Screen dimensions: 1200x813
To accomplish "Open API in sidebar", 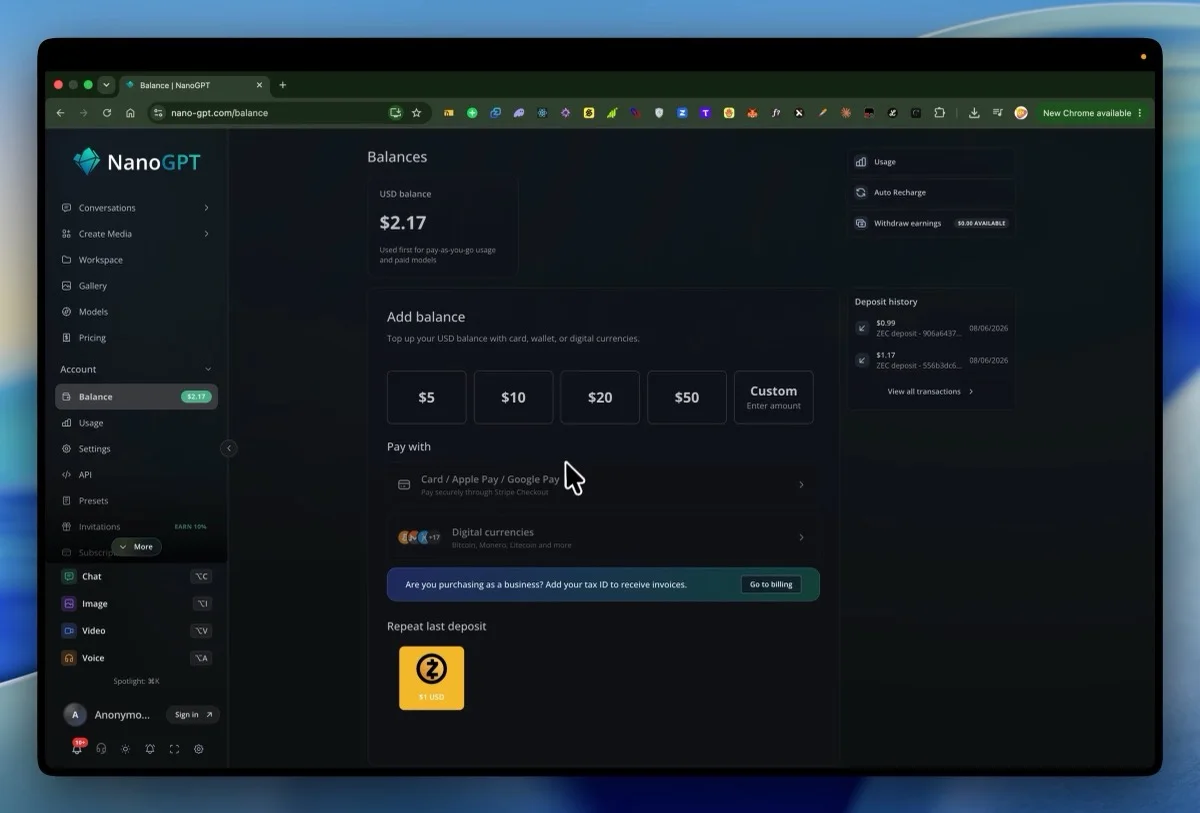I will point(136,475).
